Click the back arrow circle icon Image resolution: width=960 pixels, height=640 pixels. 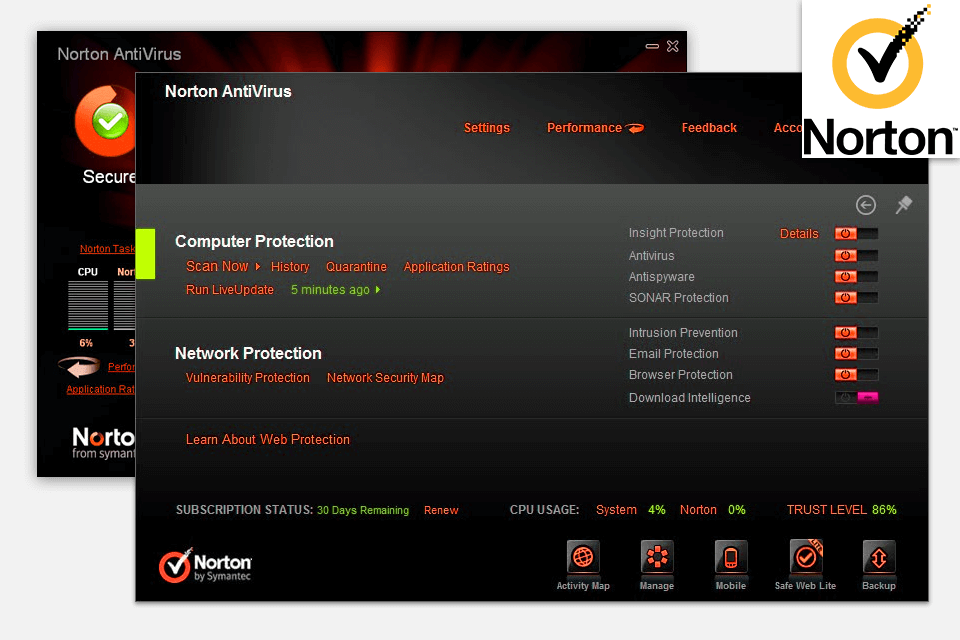(x=866, y=205)
